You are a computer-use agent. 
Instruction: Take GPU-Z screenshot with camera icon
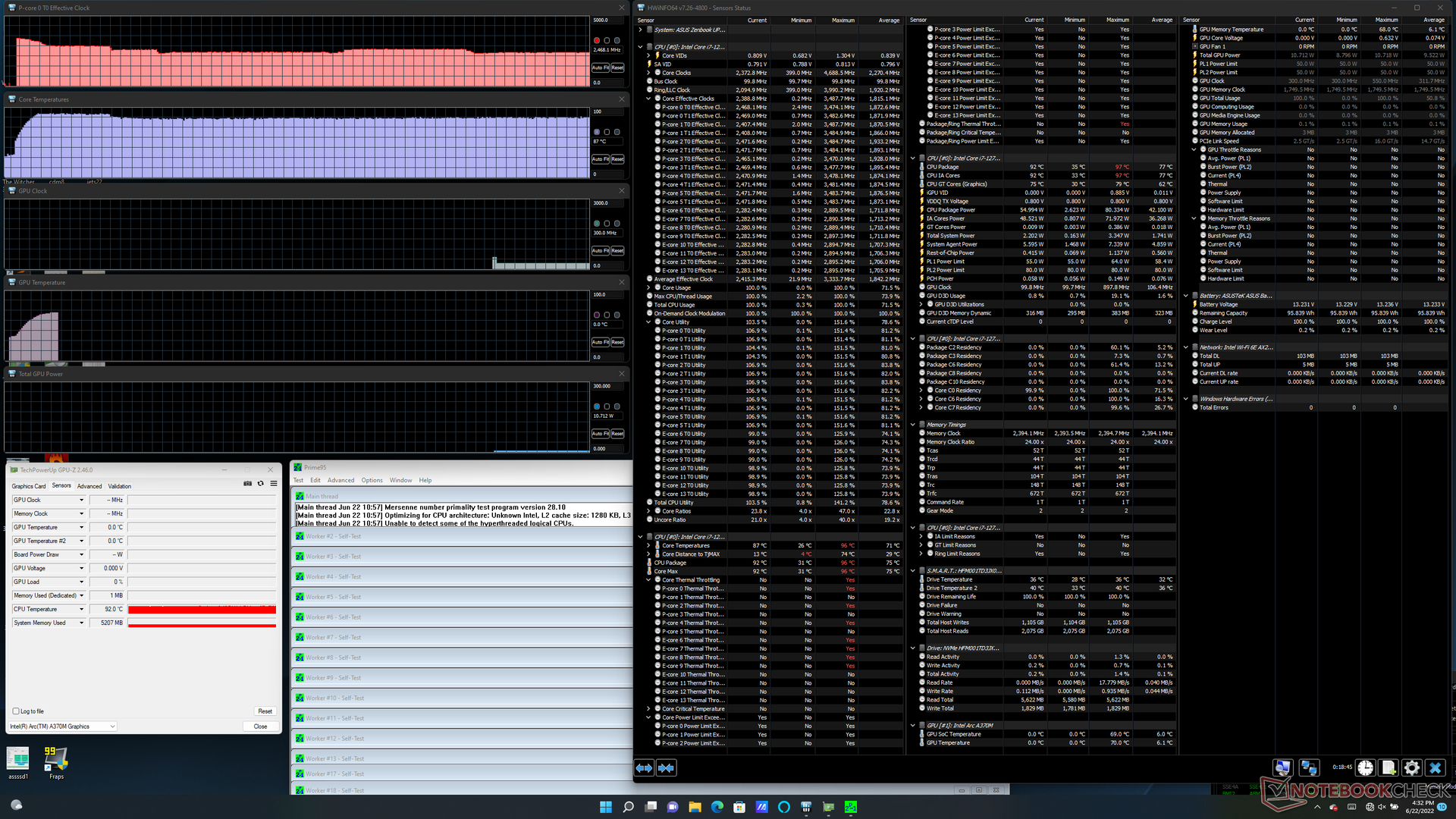coord(247,484)
